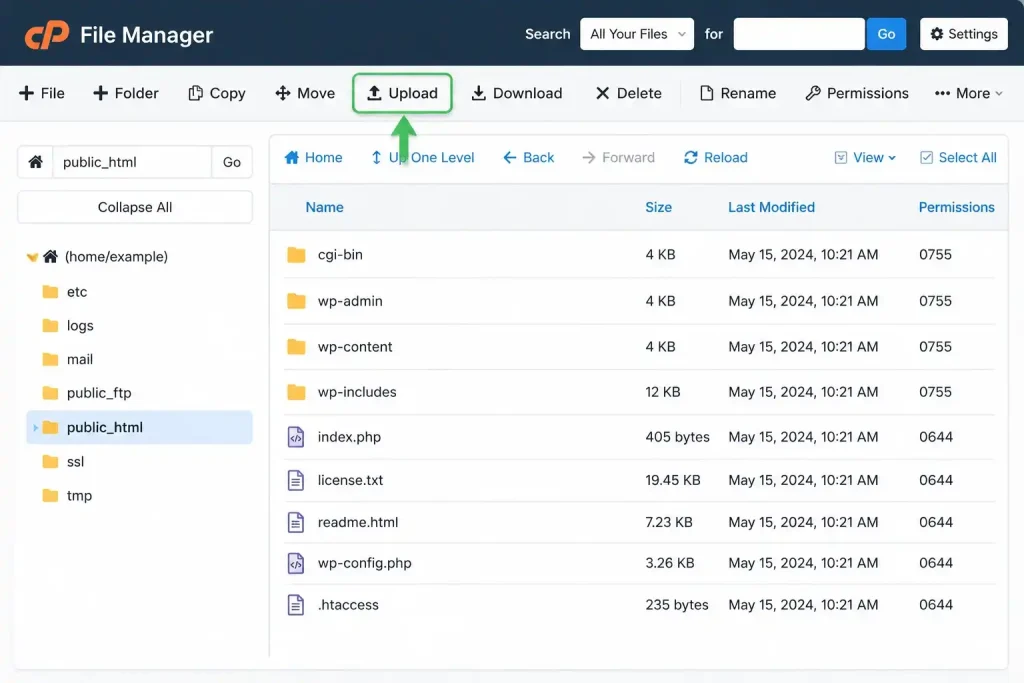Open the All Your Files search dropdown

(637, 34)
